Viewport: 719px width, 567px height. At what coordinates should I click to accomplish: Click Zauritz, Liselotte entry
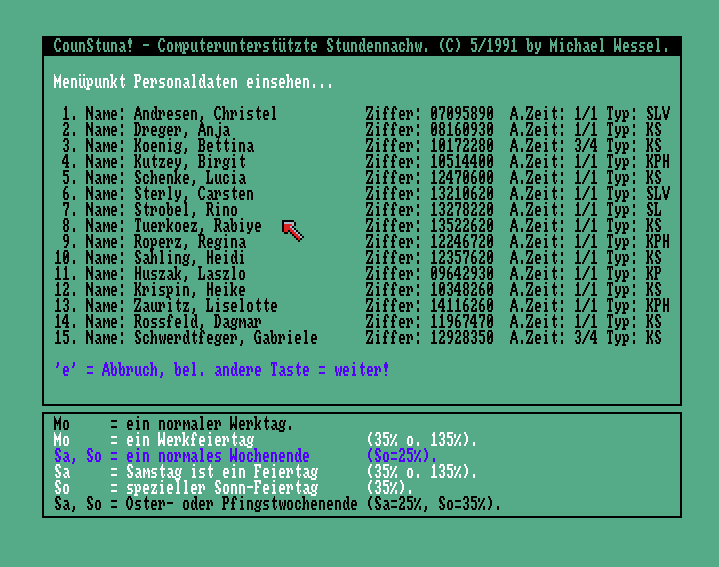click(362, 306)
